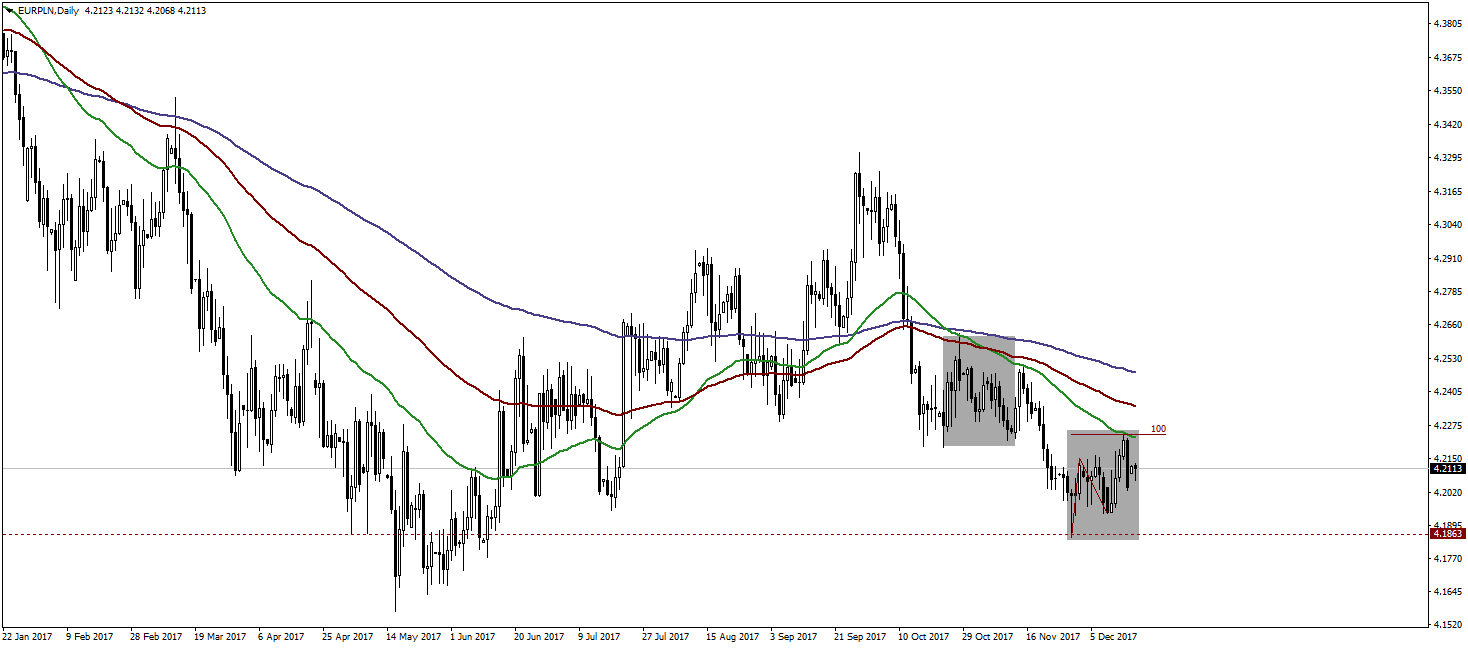Viewport: 1468px width, 648px height.
Task: Click the 21 Sep 2017 date label
Action: click(x=860, y=636)
